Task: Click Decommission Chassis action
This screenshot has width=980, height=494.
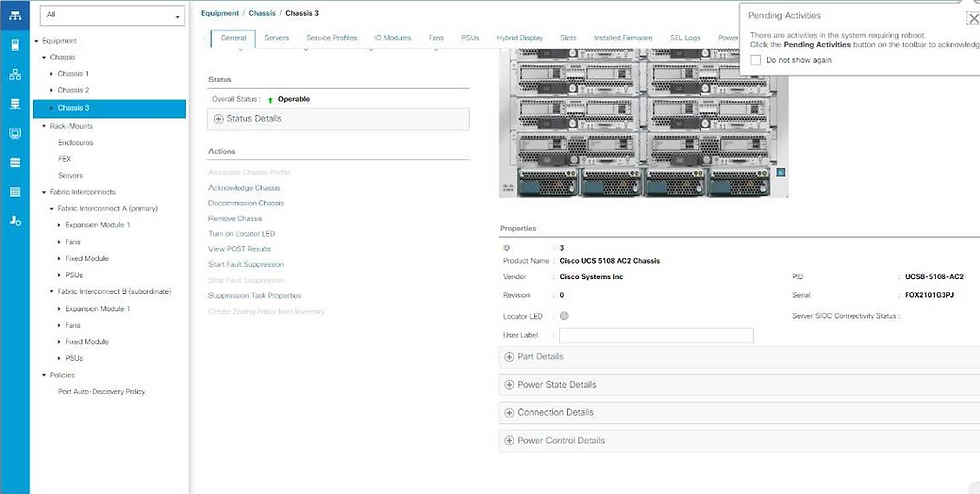Action: 246,203
